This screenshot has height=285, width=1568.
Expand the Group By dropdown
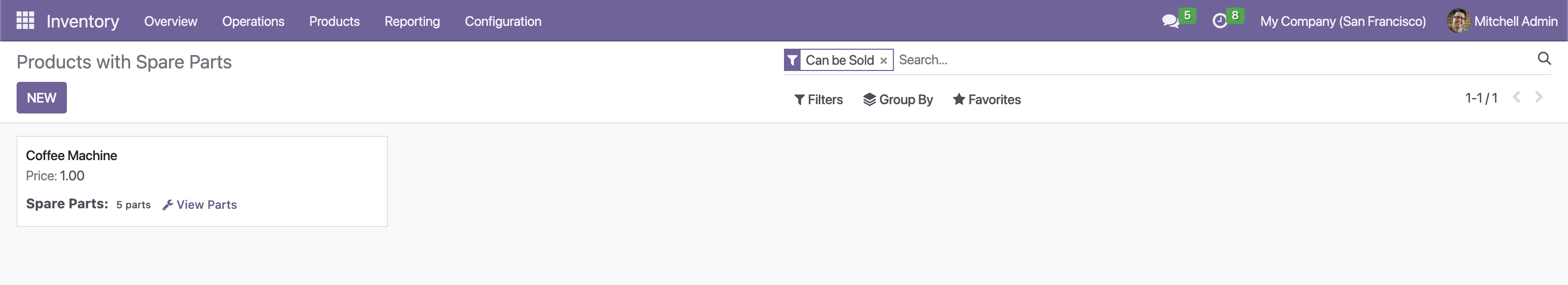coord(898,99)
